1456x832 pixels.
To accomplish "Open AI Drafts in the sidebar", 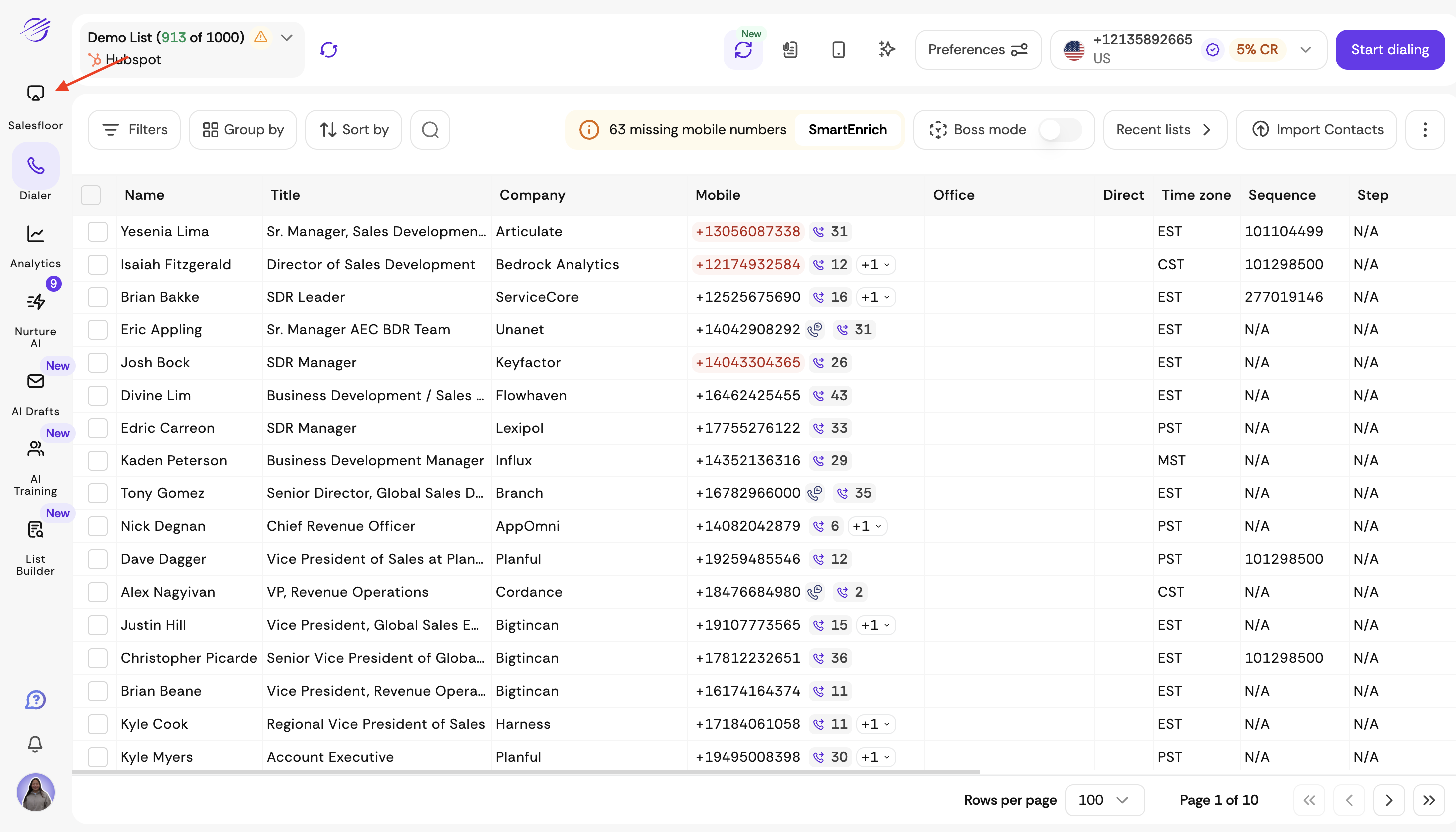I will tap(35, 381).
